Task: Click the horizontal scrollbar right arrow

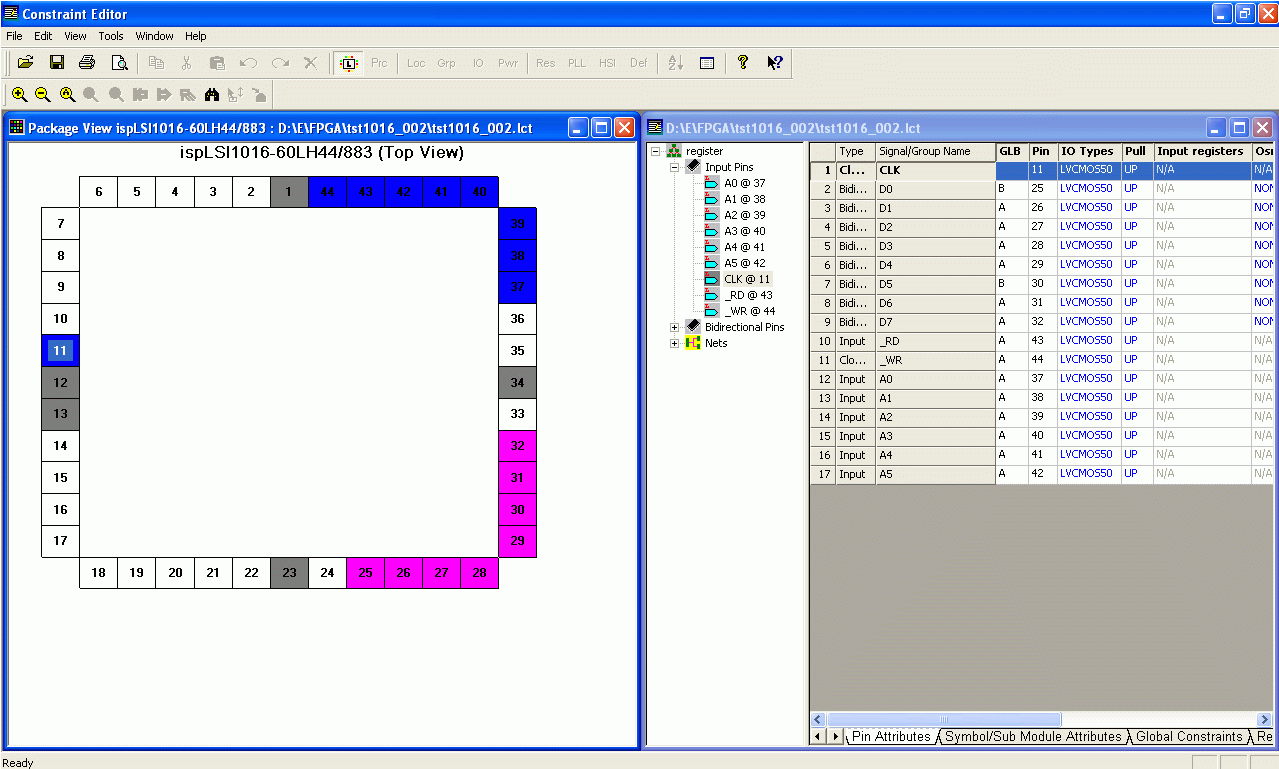Action: tap(1264, 720)
